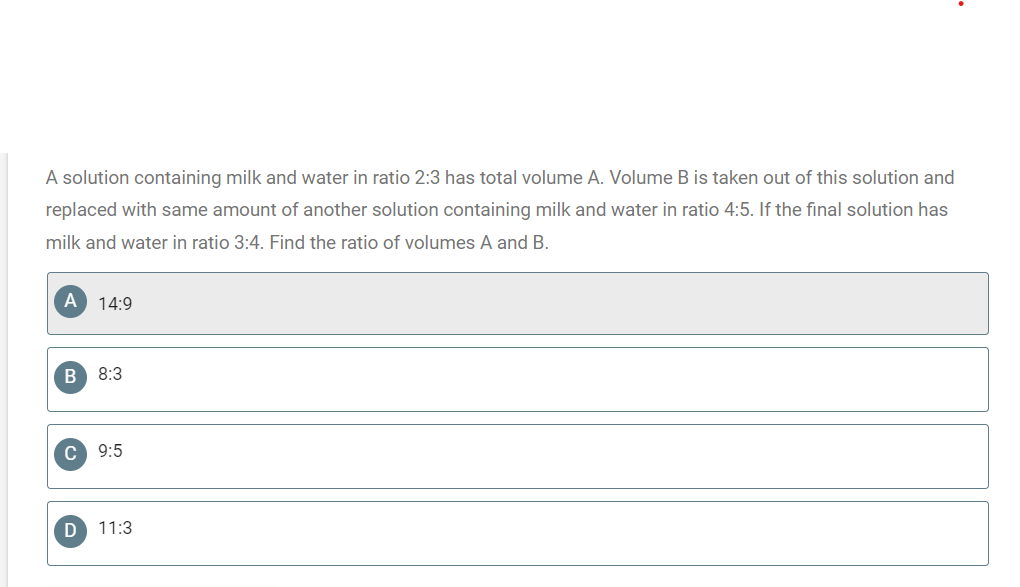Click the circular B badge icon
Viewport: 1020px width, 587px height.
tap(70, 377)
